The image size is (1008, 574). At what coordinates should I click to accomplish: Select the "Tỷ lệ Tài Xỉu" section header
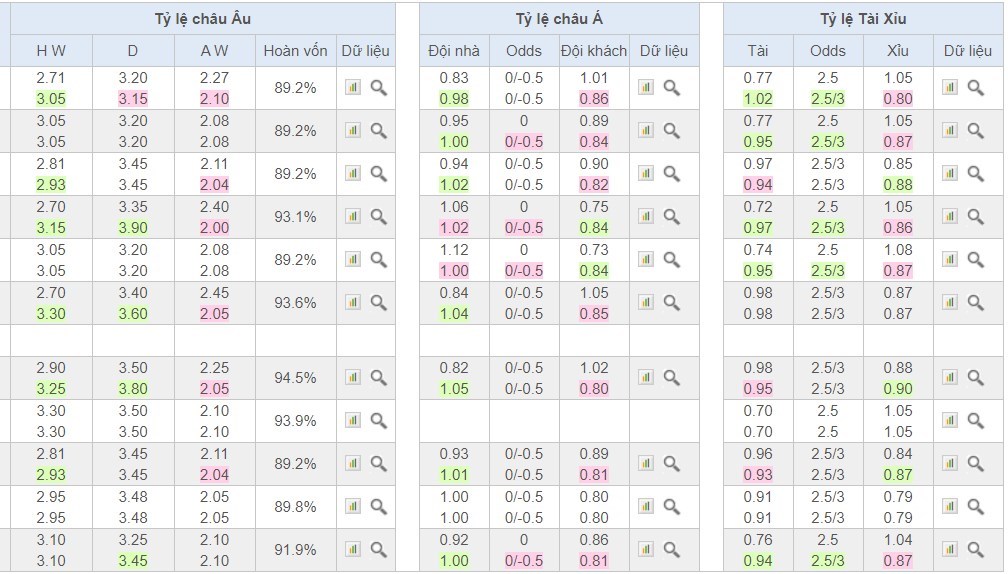862,19
